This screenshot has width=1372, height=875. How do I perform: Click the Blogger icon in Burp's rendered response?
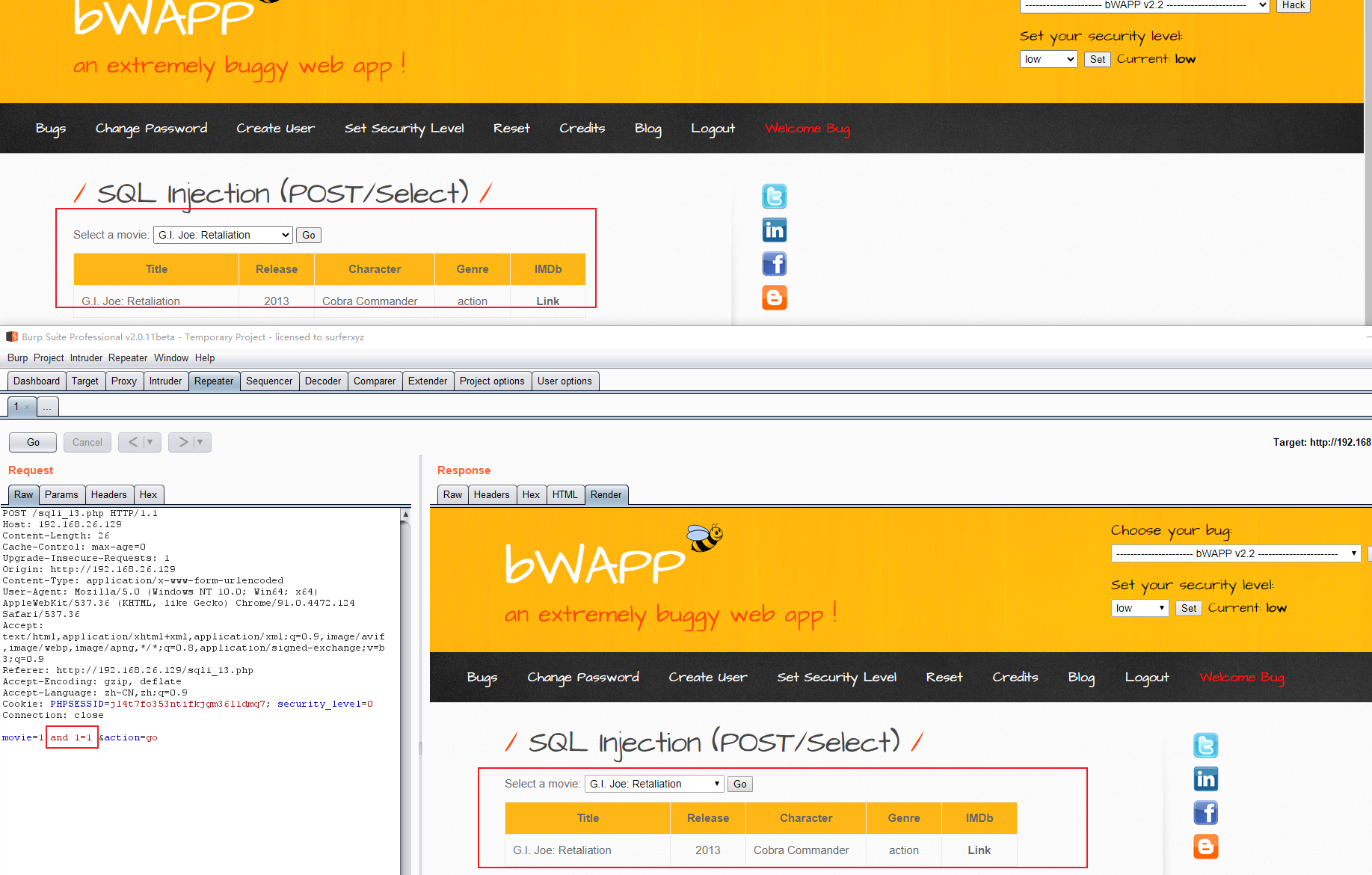tap(1205, 846)
